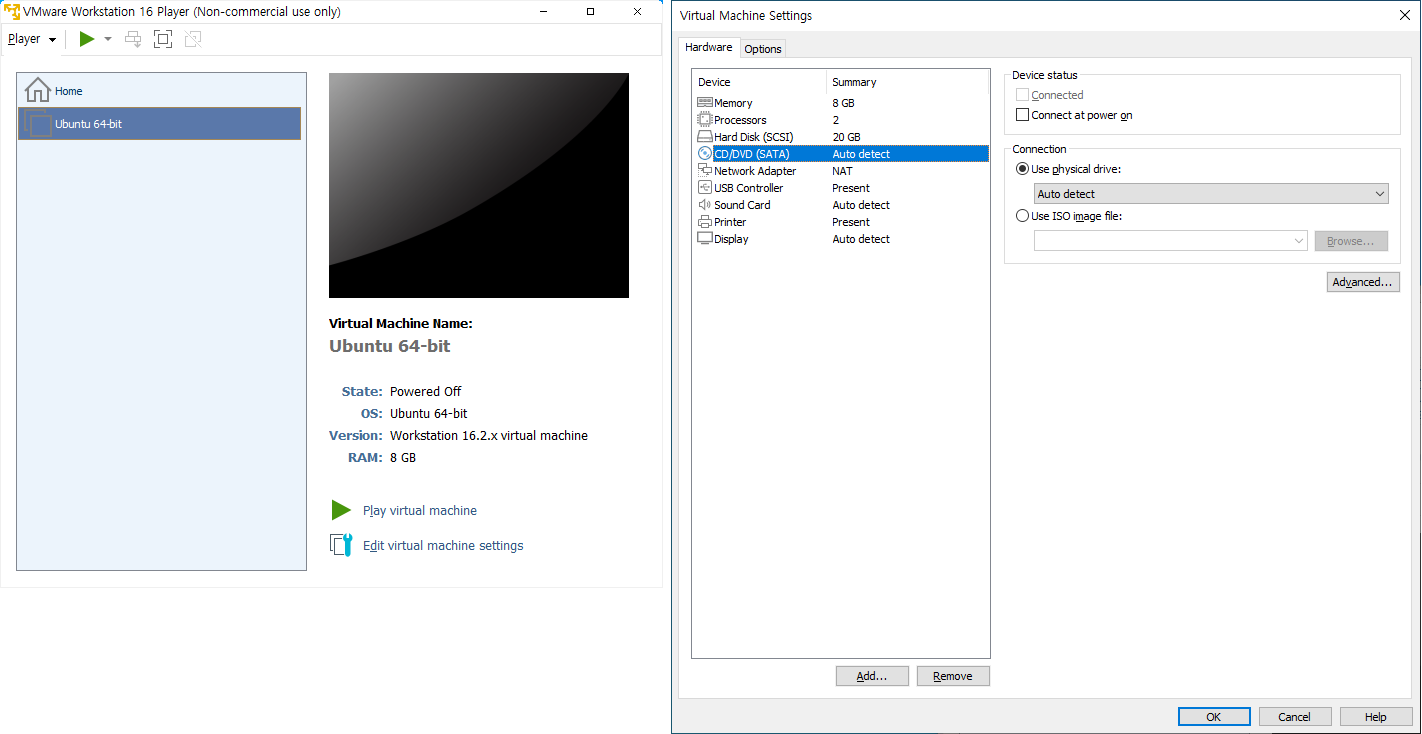Close the Virtual Machine Settings dialog
The width and height of the screenshot is (1422, 734).
(x=1403, y=15)
